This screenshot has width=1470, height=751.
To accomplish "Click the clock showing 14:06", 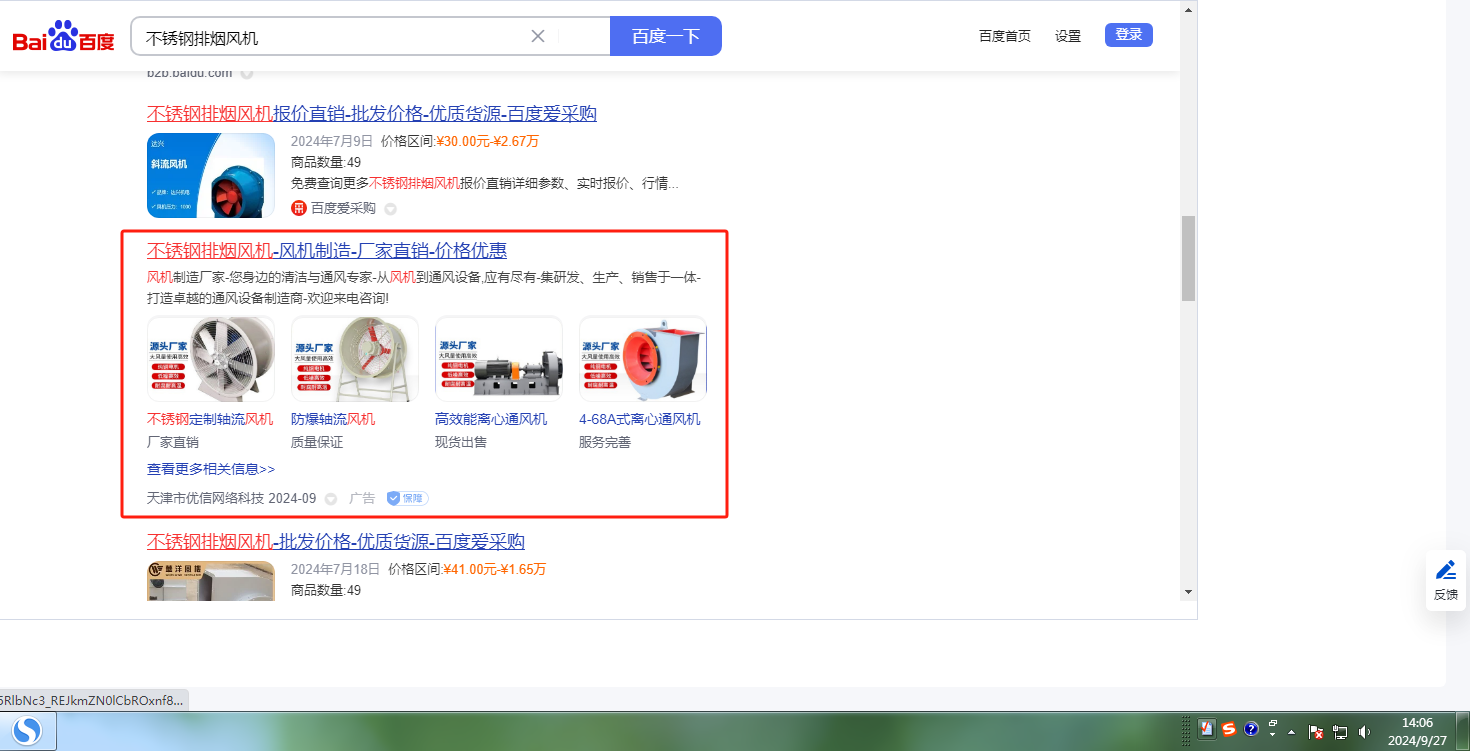I will tap(1417, 731).
